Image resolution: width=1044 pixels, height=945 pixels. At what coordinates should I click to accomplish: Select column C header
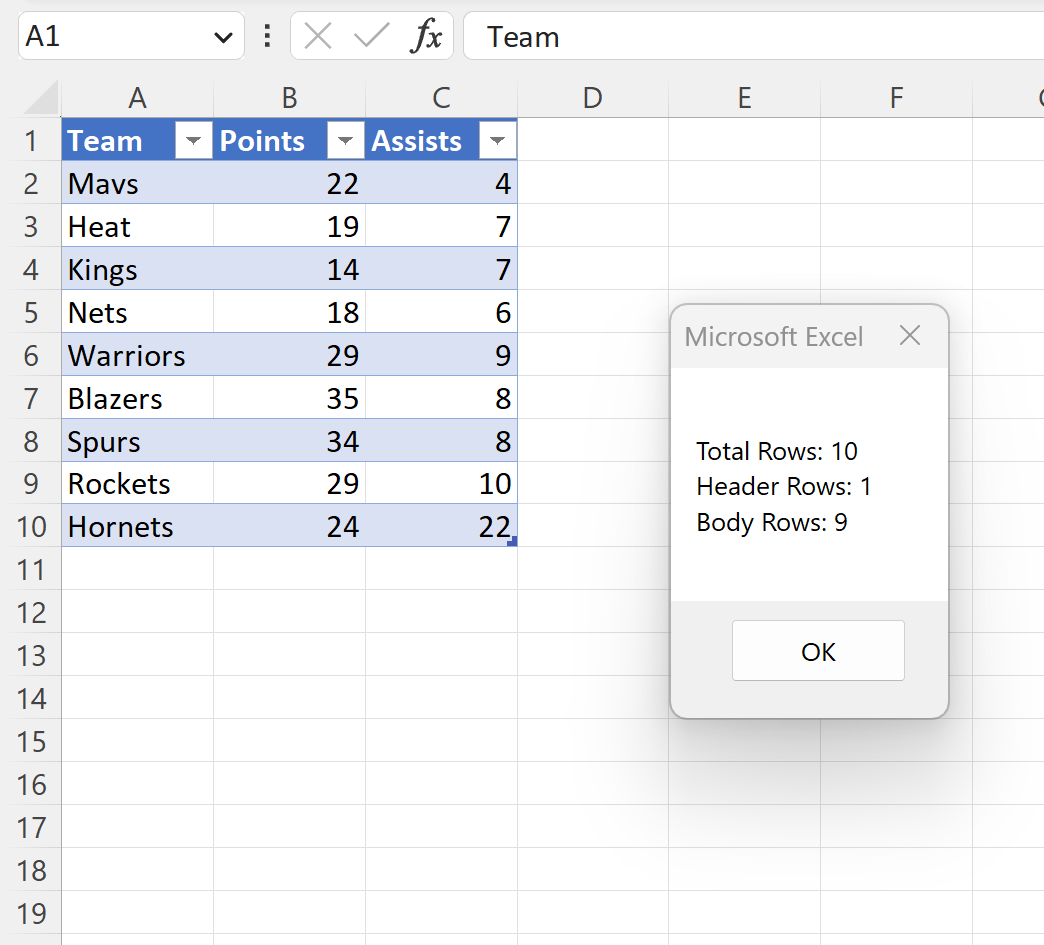(441, 98)
